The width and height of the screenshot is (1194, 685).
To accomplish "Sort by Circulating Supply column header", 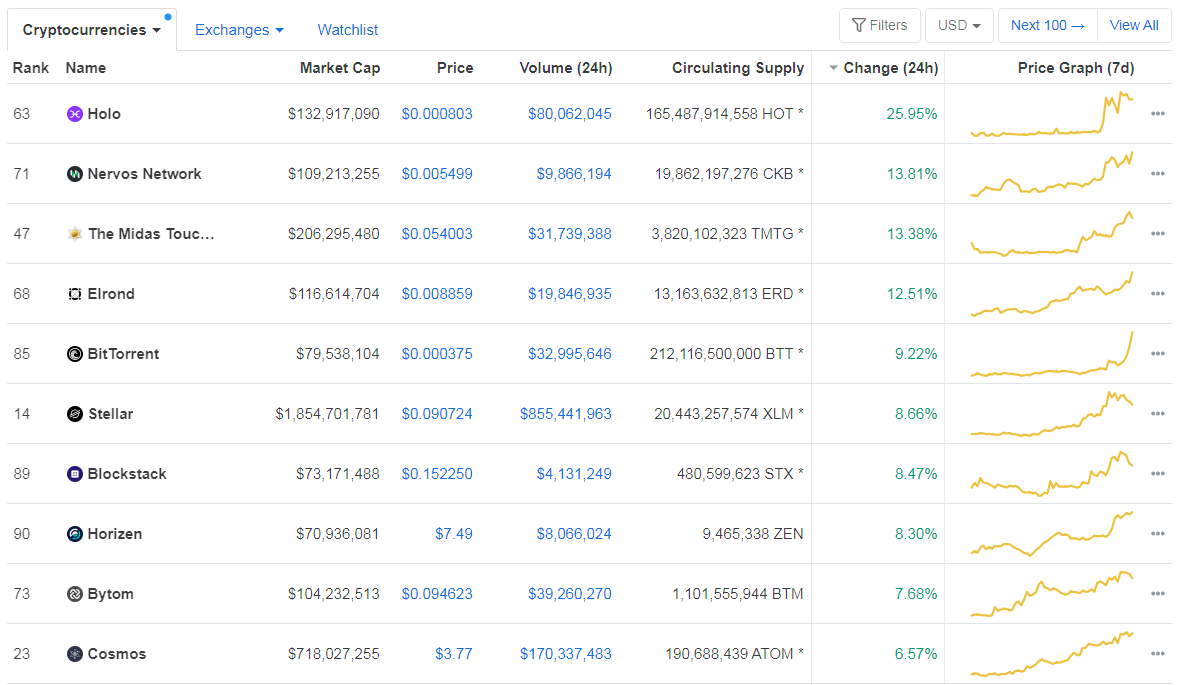I will (738, 68).
